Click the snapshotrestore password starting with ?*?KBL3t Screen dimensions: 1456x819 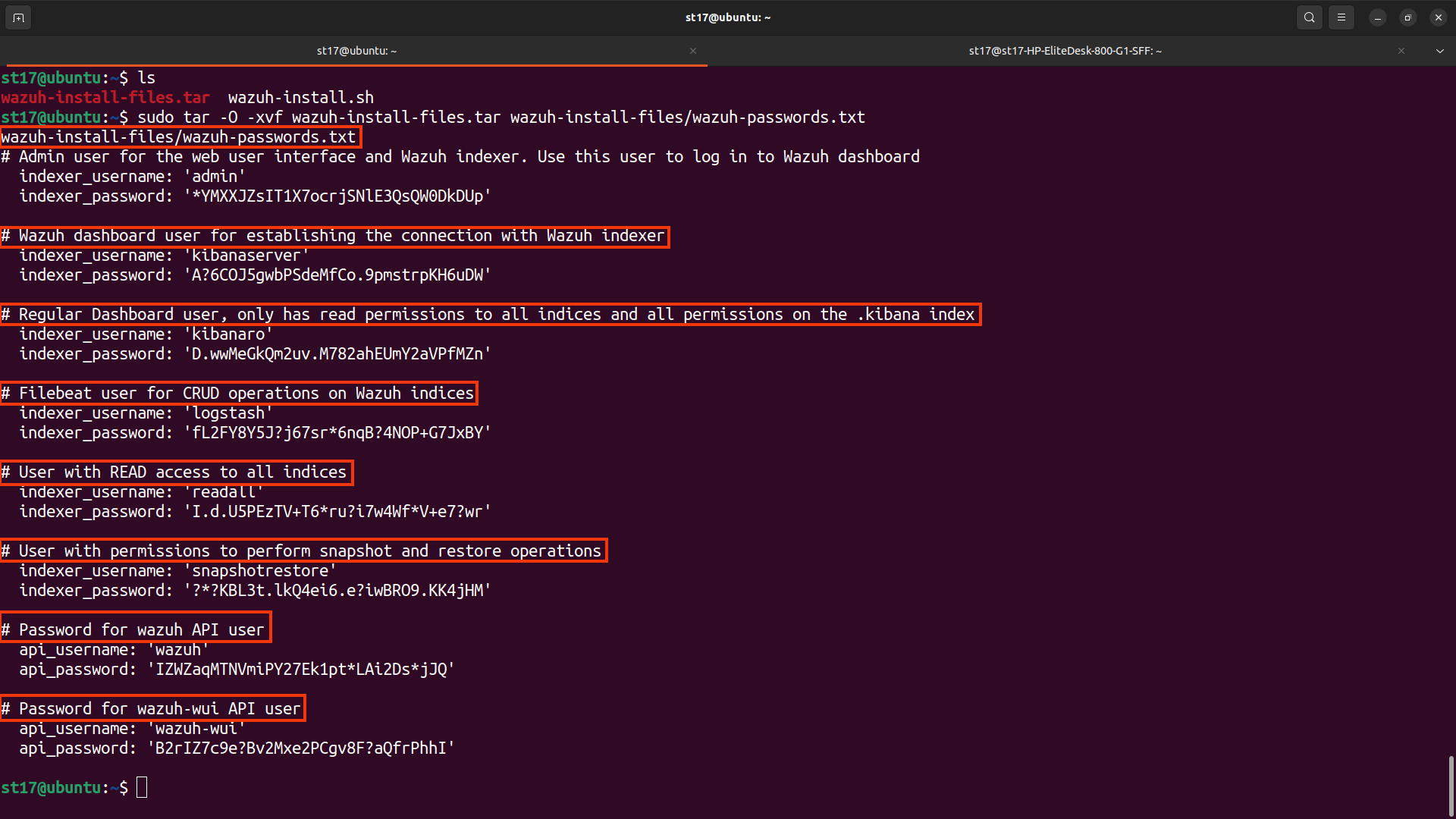click(337, 590)
